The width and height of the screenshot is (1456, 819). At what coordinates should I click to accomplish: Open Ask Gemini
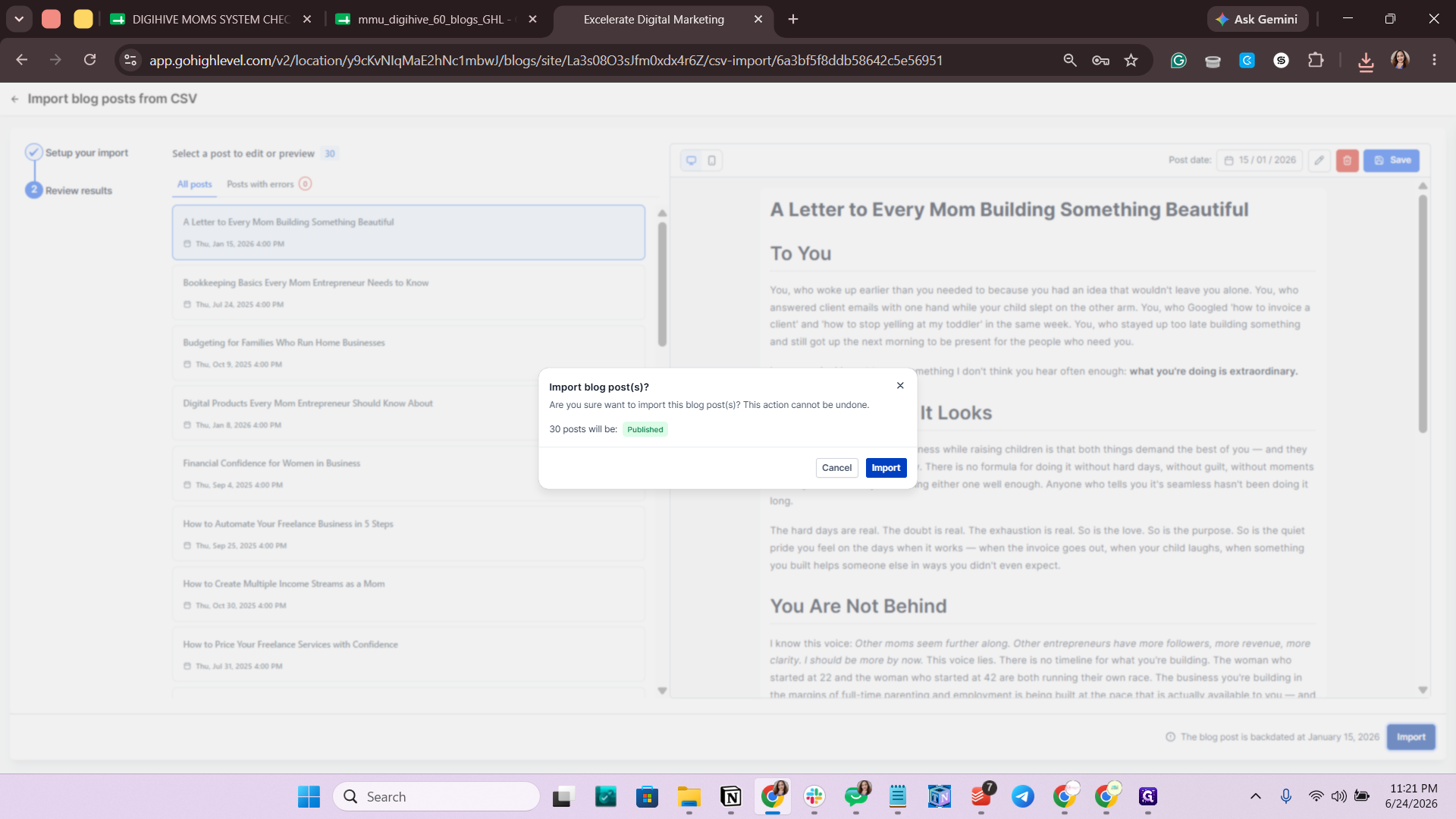point(1257,19)
